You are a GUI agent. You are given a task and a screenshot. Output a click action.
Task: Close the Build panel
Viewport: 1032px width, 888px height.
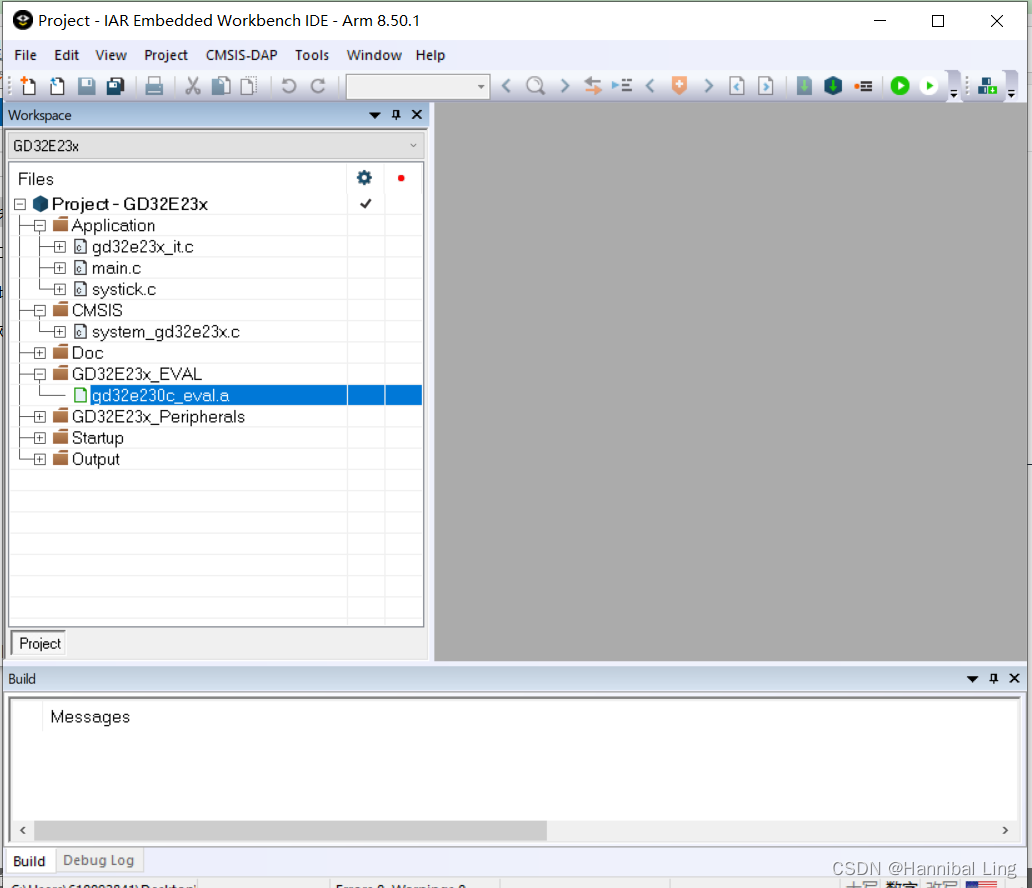1014,678
